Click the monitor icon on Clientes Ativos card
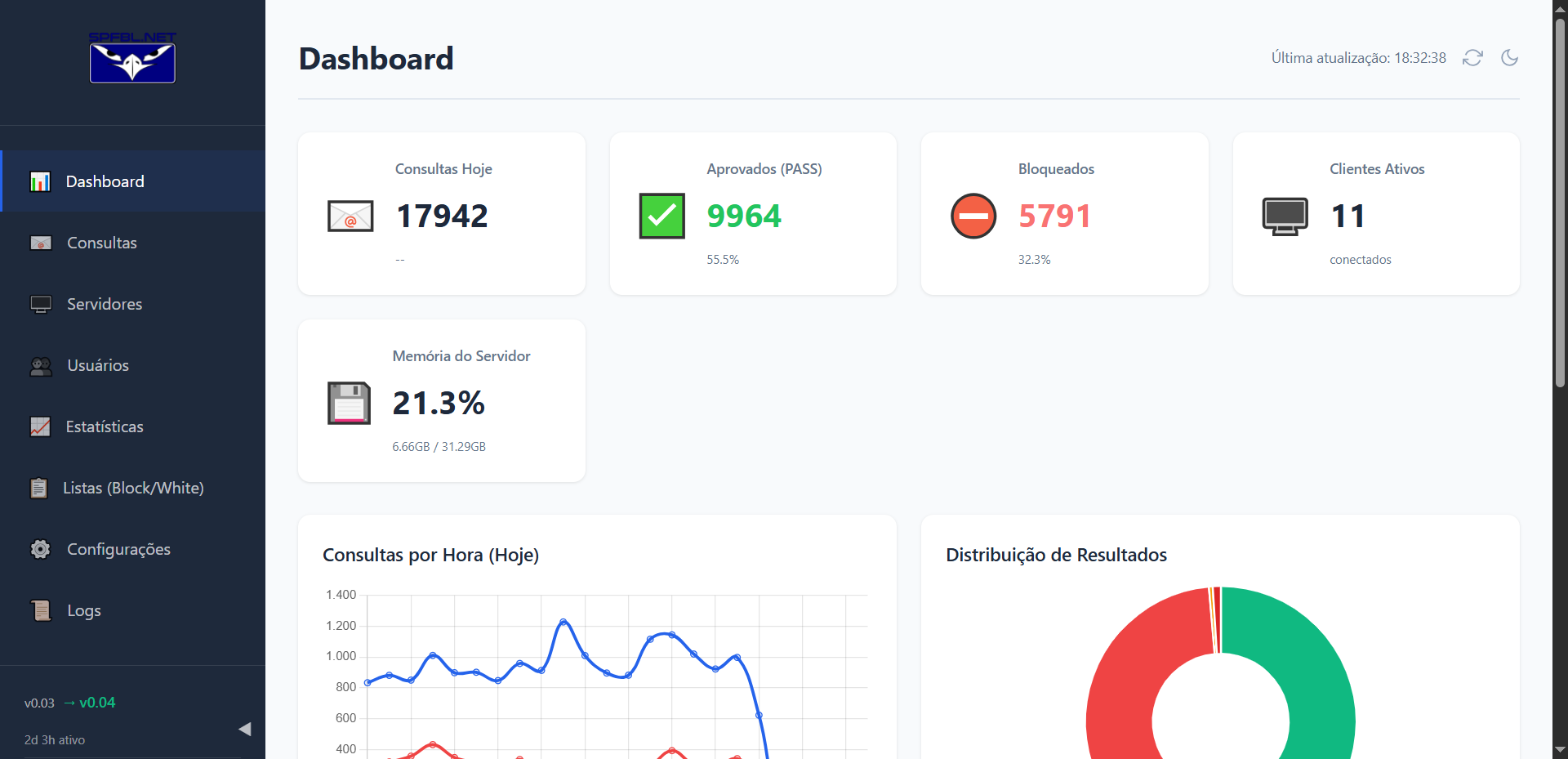This screenshot has height=759, width=1568. coord(1285,217)
